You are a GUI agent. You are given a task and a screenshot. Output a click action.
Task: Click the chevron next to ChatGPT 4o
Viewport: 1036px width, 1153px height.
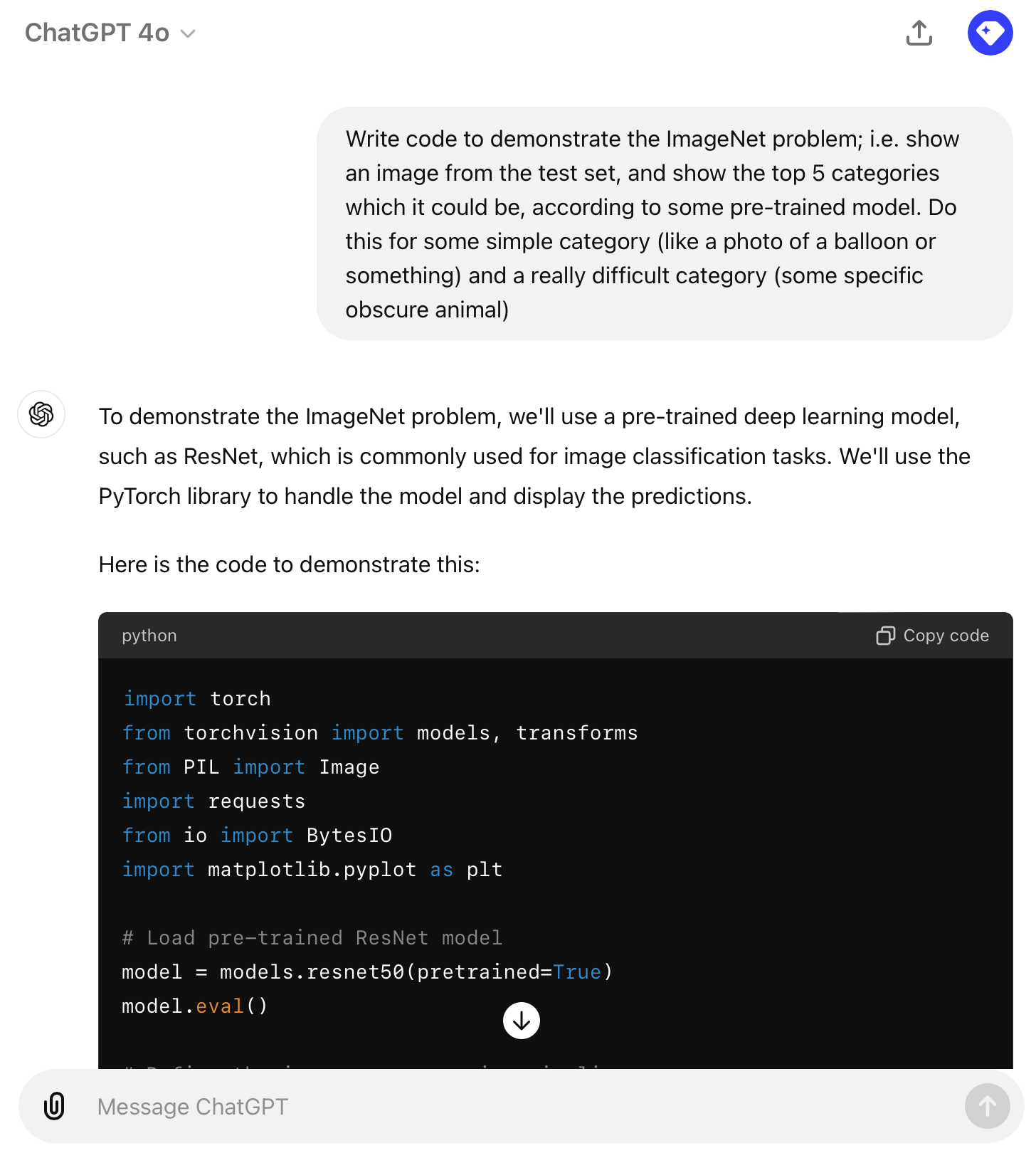[x=188, y=33]
